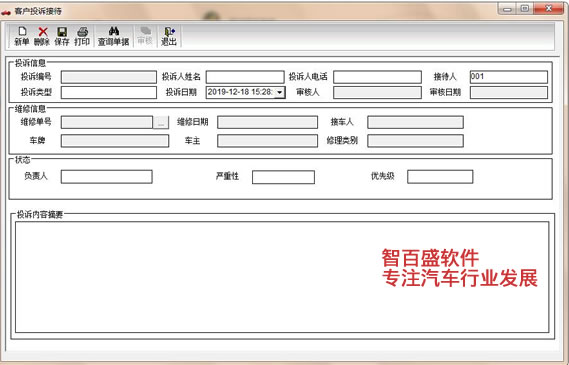
Task: Click the greyed 审核 audit icon
Action: point(145,36)
